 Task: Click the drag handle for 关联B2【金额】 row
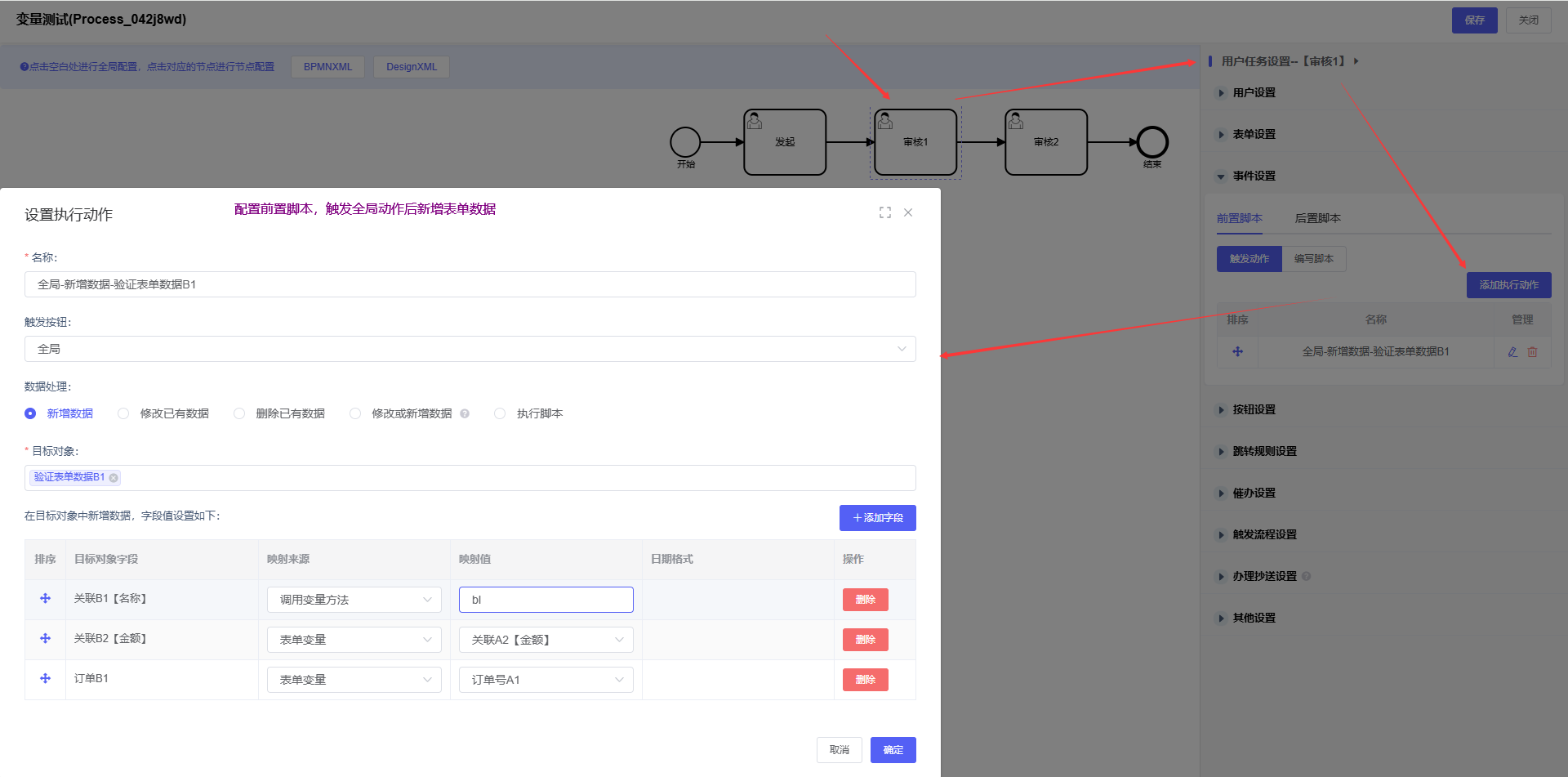tap(45, 639)
